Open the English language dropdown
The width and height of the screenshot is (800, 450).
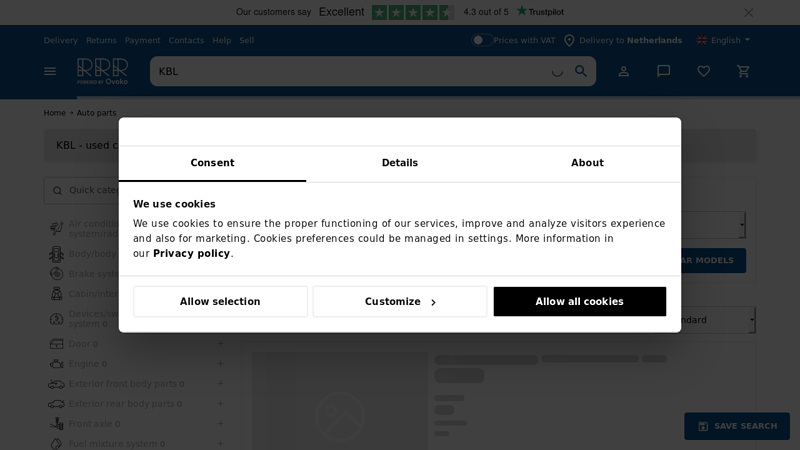(724, 40)
